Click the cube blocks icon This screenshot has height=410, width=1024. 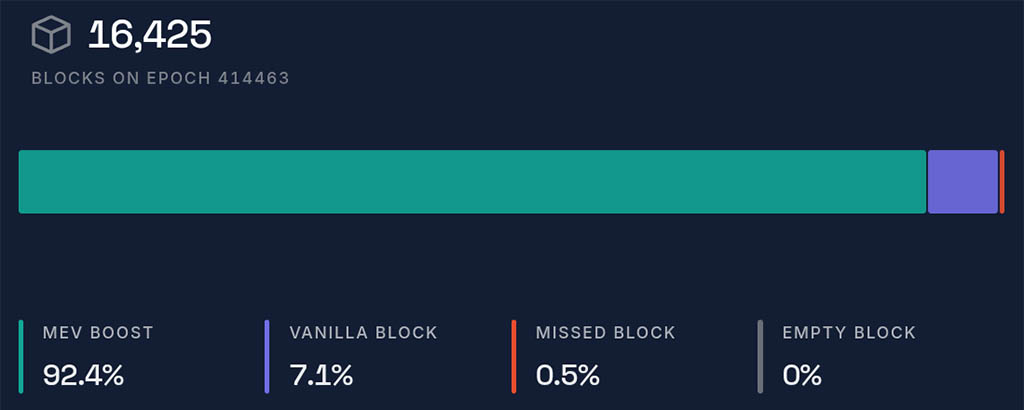click(x=49, y=36)
